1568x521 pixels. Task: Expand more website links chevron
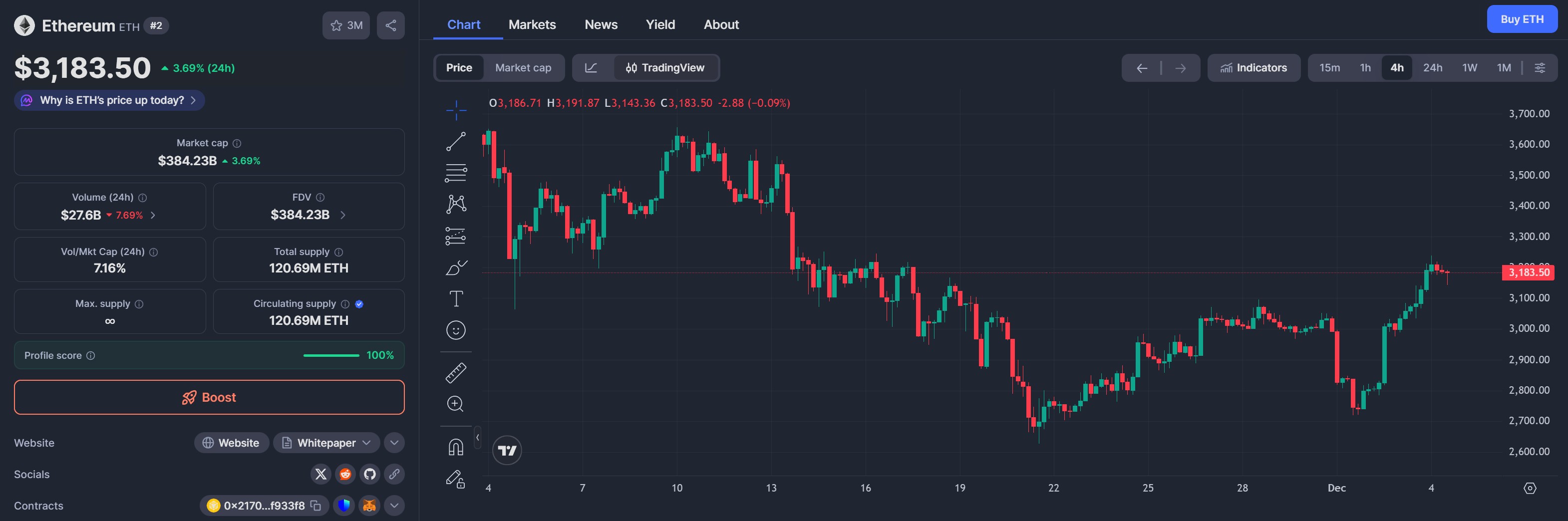pyautogui.click(x=394, y=443)
